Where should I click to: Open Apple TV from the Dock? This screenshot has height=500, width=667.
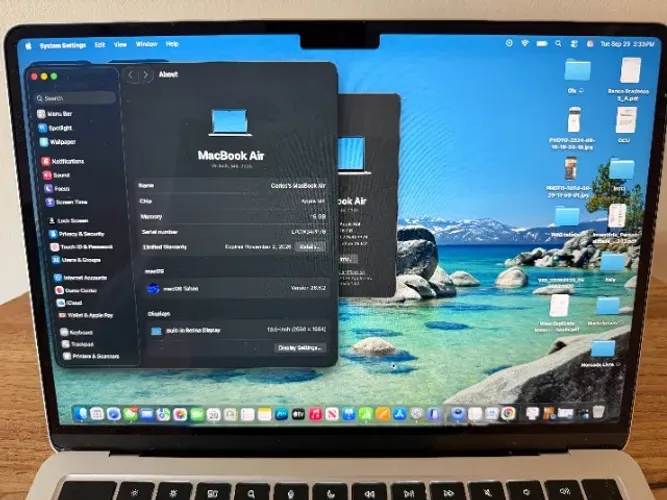pyautogui.click(x=298, y=414)
